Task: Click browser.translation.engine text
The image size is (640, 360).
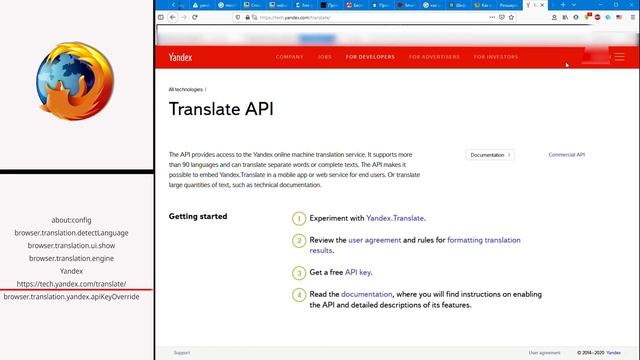Action: pyautogui.click(x=71, y=258)
